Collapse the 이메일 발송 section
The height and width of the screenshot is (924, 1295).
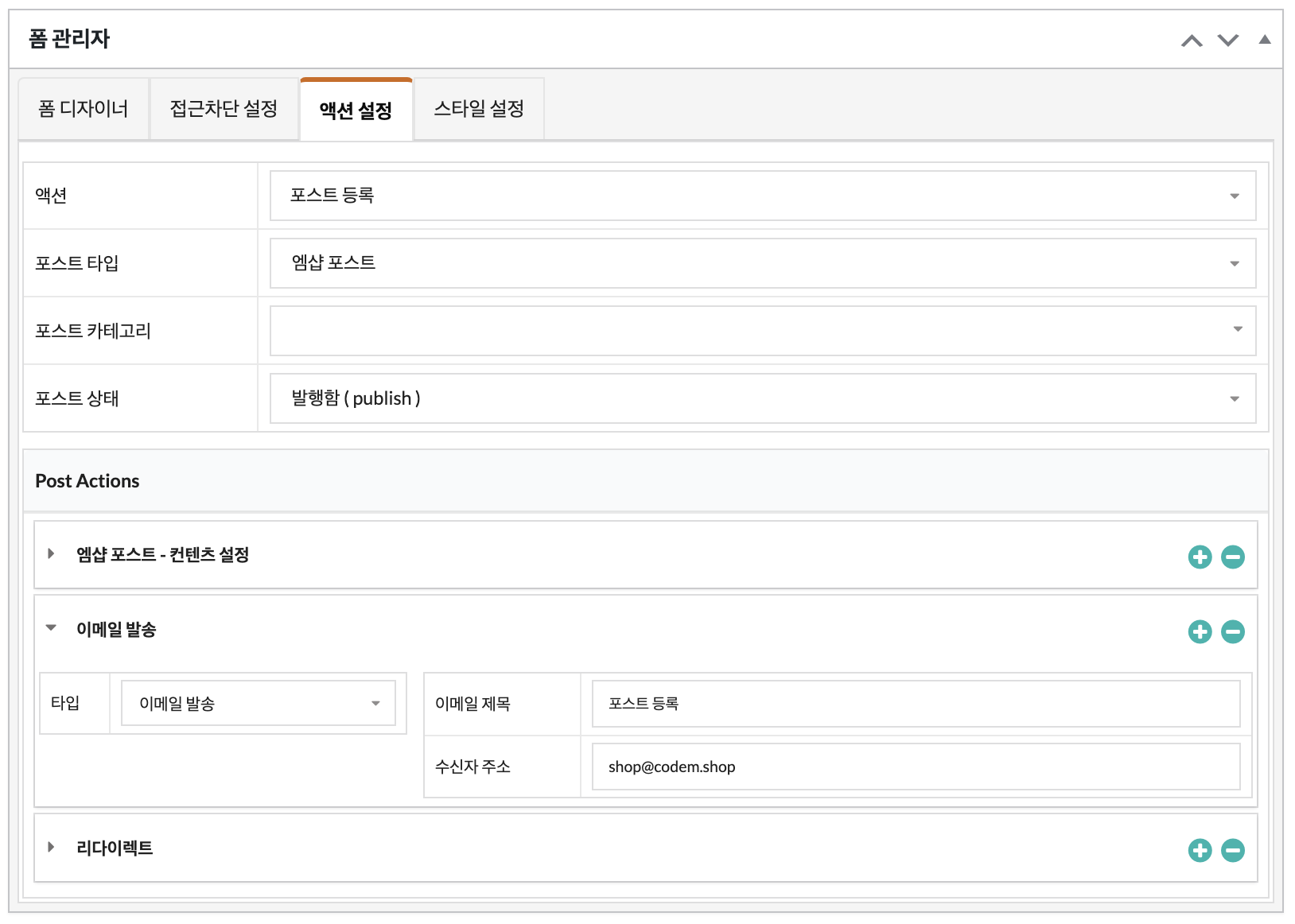coord(51,628)
